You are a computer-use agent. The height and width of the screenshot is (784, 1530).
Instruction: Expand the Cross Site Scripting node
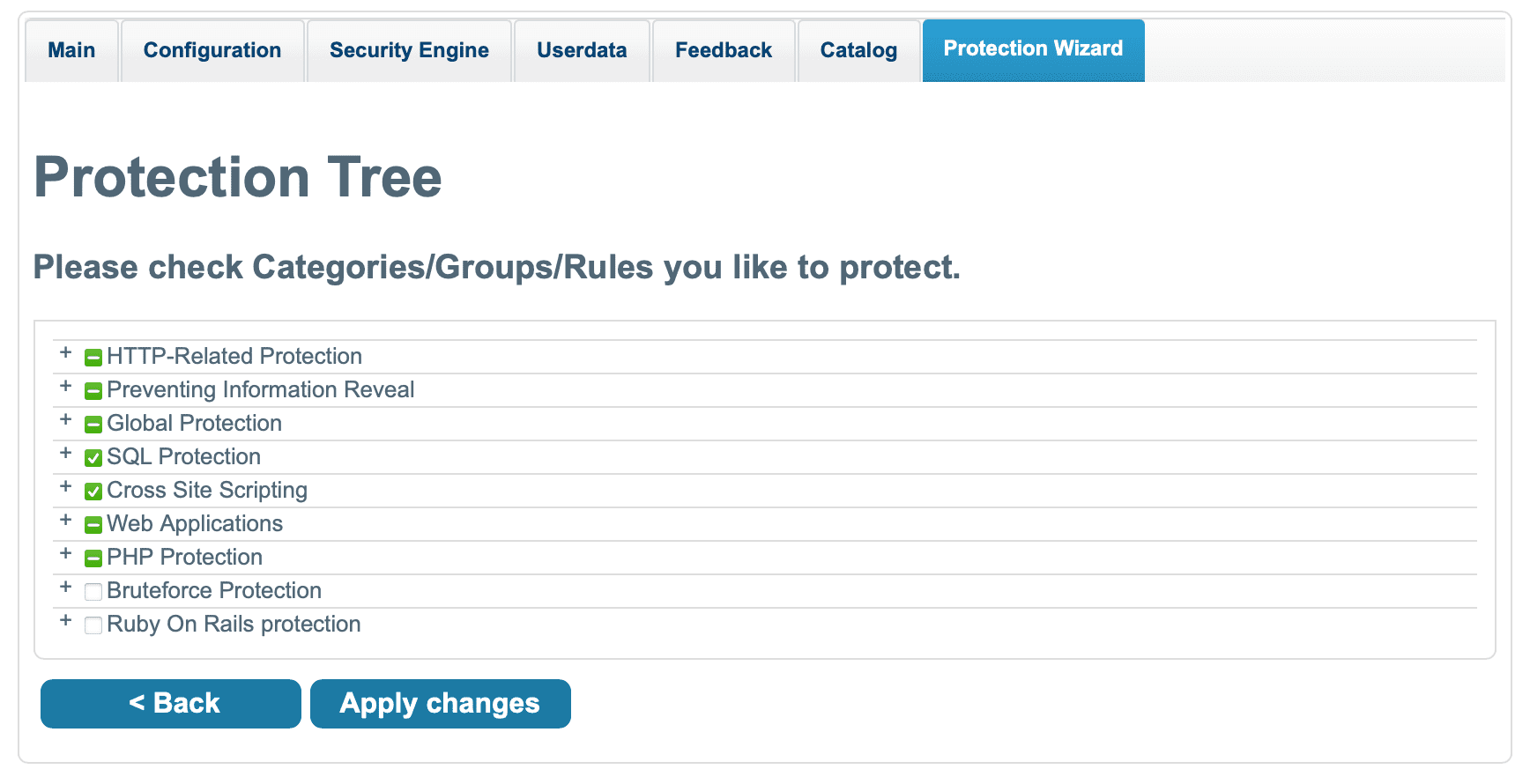click(x=65, y=487)
